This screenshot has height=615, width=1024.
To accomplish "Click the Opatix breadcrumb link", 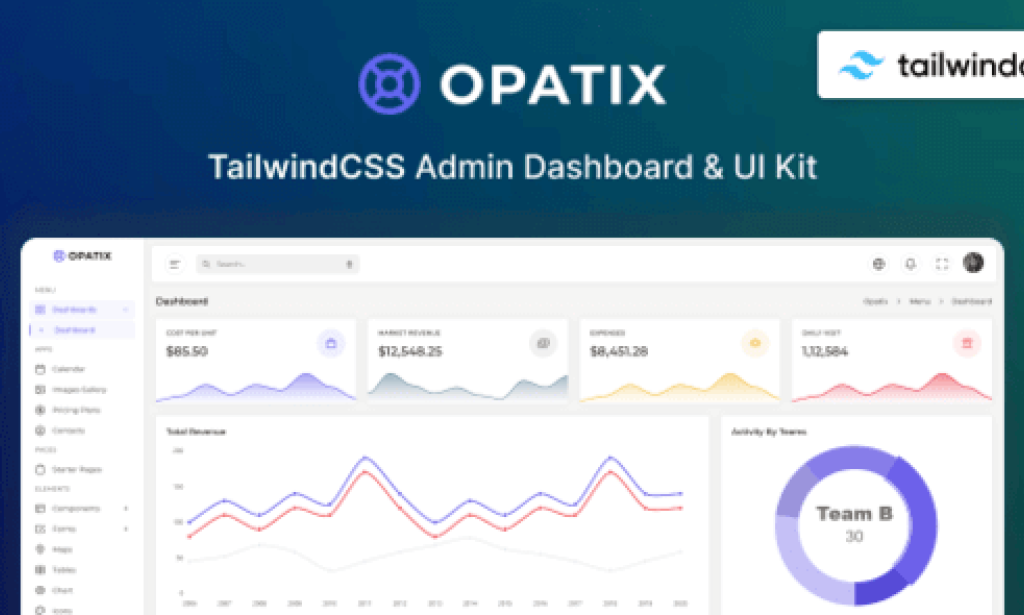I will pyautogui.click(x=876, y=302).
